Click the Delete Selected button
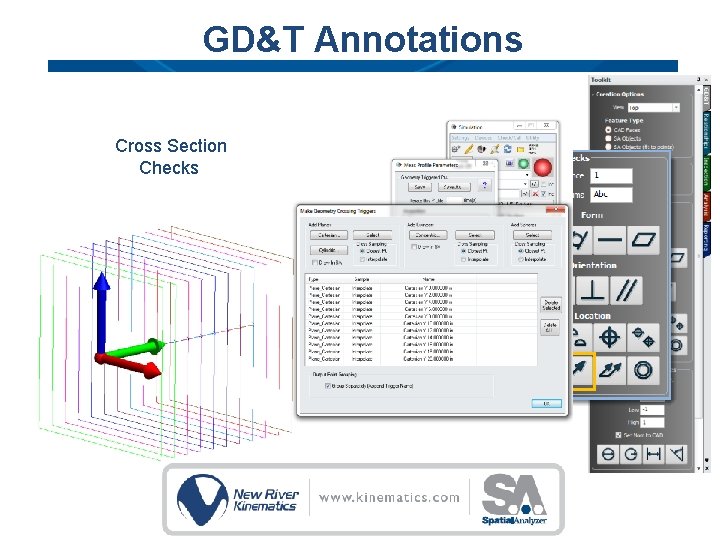The height and width of the screenshot is (540, 720). (551, 305)
